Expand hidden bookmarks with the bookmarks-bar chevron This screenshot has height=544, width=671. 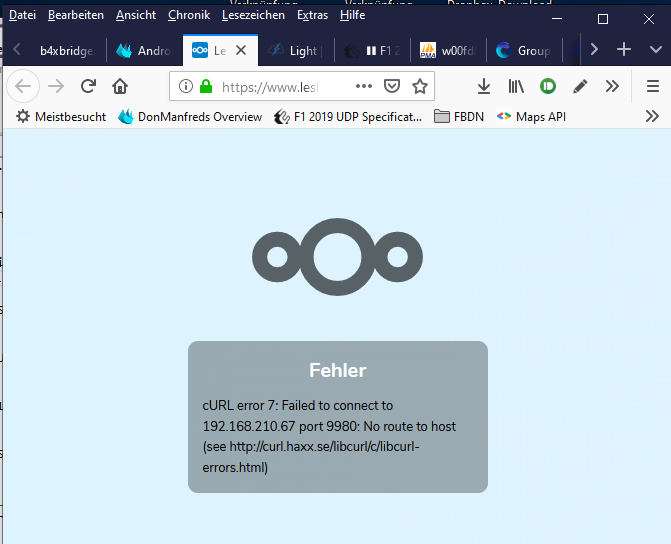pos(652,117)
